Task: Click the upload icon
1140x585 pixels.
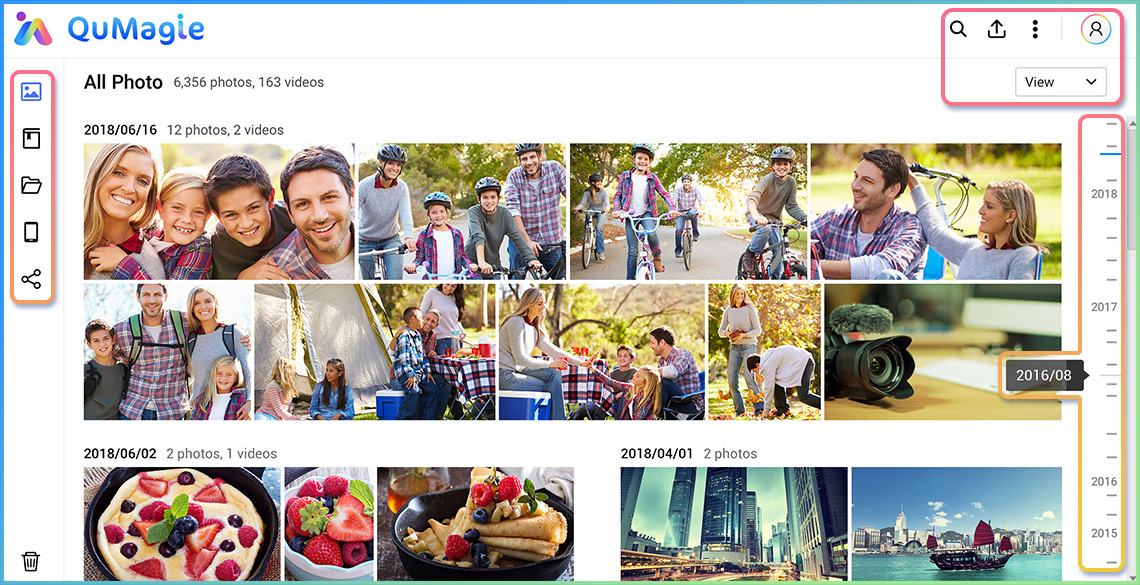Action: click(x=996, y=29)
